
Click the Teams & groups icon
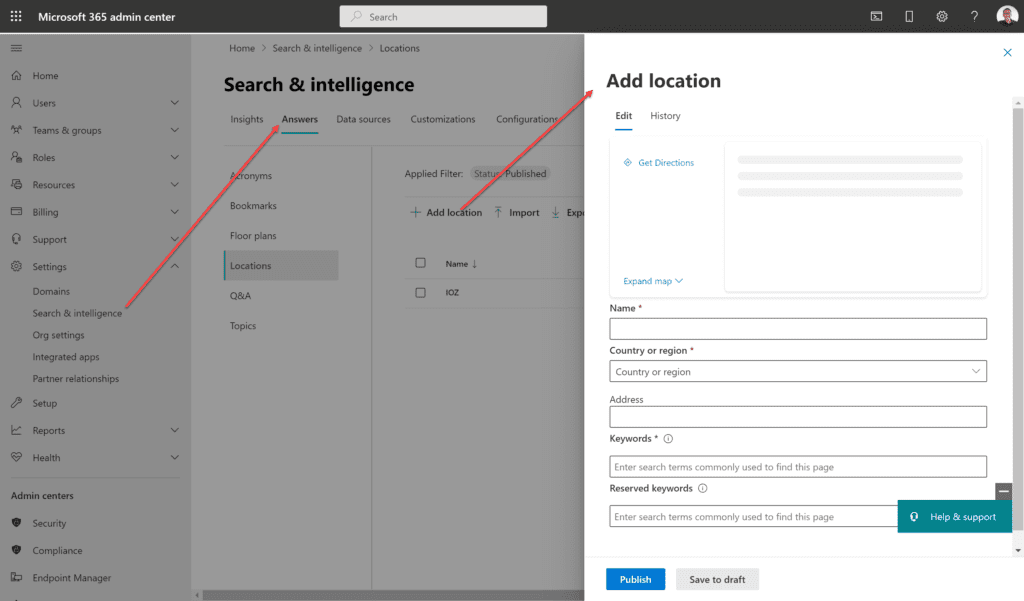tap(16, 130)
